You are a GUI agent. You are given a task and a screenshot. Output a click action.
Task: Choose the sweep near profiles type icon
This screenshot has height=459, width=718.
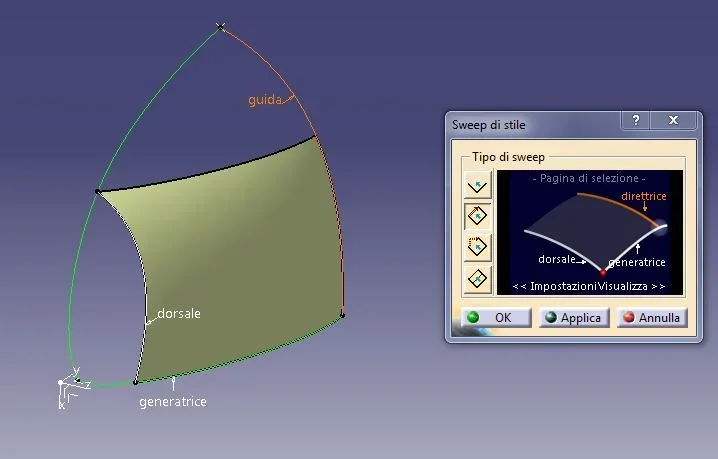[479, 278]
